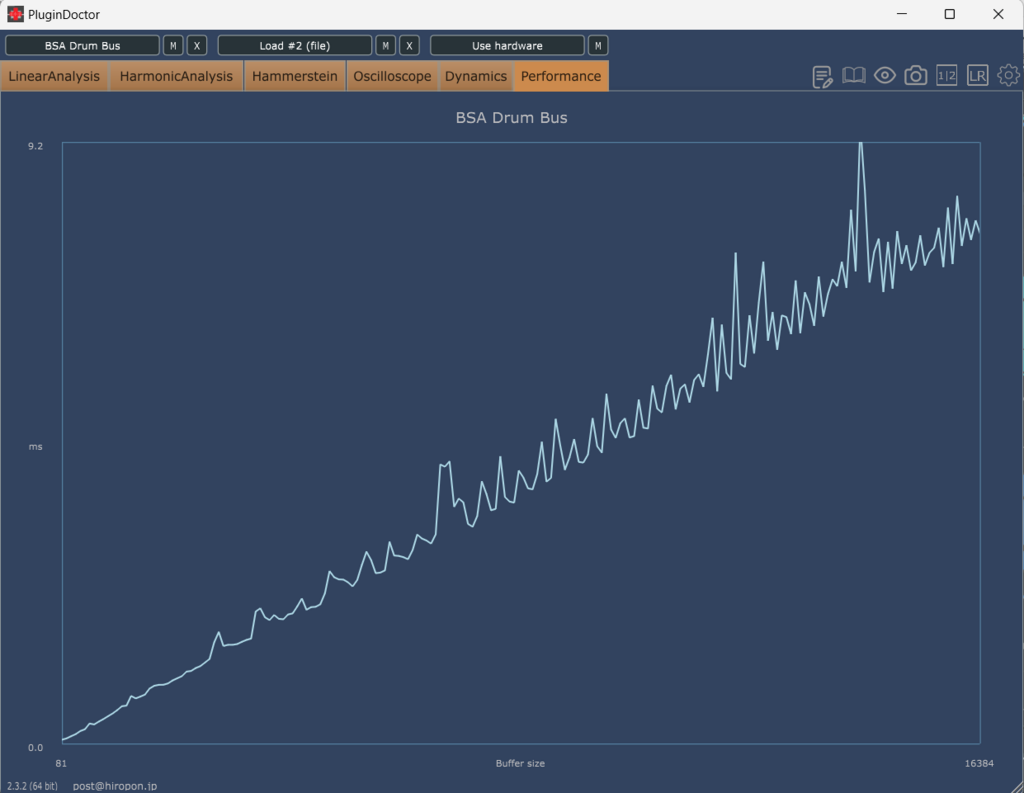The height and width of the screenshot is (793, 1024).
Task: Click M button next to Load #2
Action: [x=385, y=46]
